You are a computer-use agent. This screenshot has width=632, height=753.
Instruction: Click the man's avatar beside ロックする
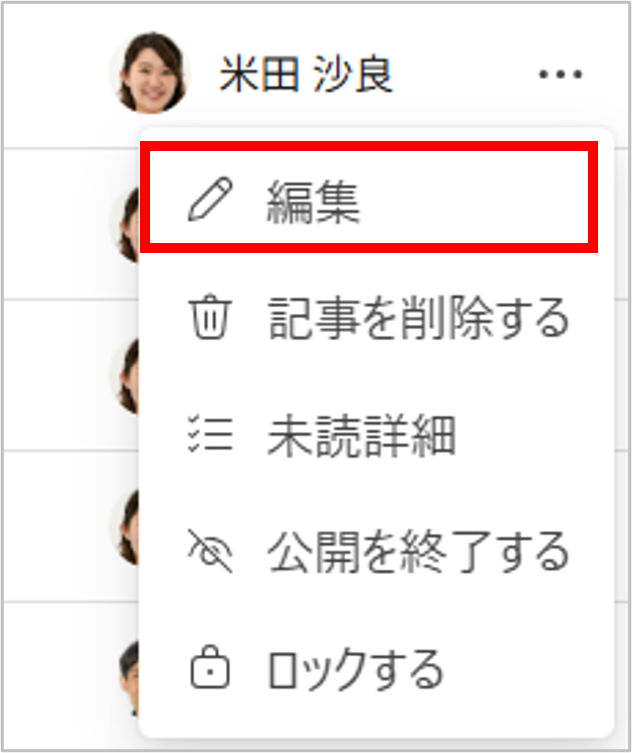[129, 678]
